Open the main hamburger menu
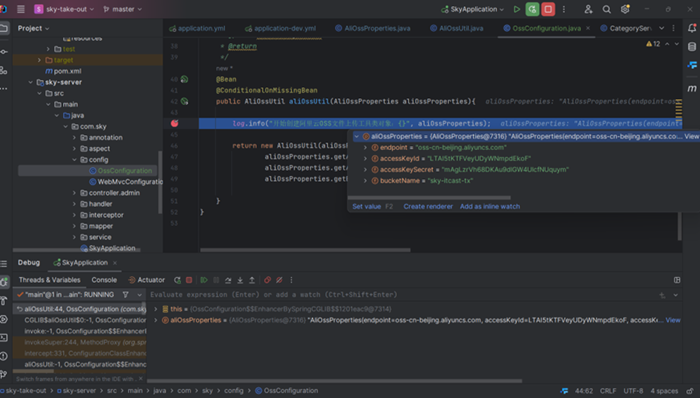Screen dimensions: 700x398 click(x=21, y=9)
